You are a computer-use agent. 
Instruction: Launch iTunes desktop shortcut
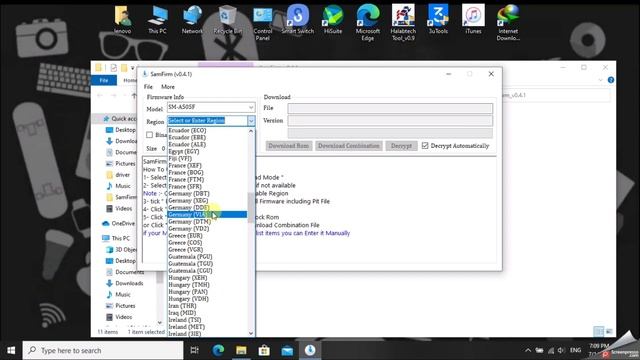pyautogui.click(x=473, y=20)
